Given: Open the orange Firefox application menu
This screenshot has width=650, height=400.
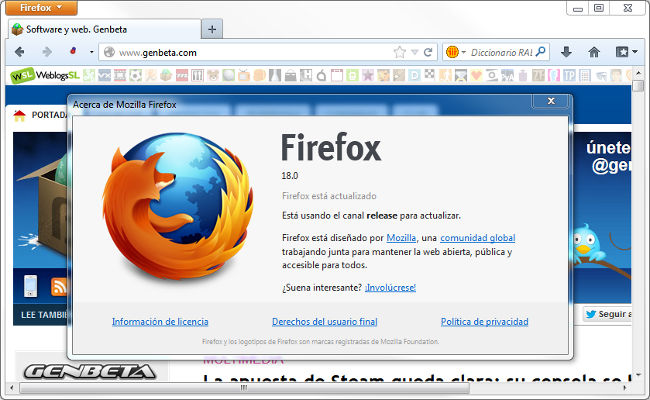Looking at the screenshot, I should coord(41,7).
